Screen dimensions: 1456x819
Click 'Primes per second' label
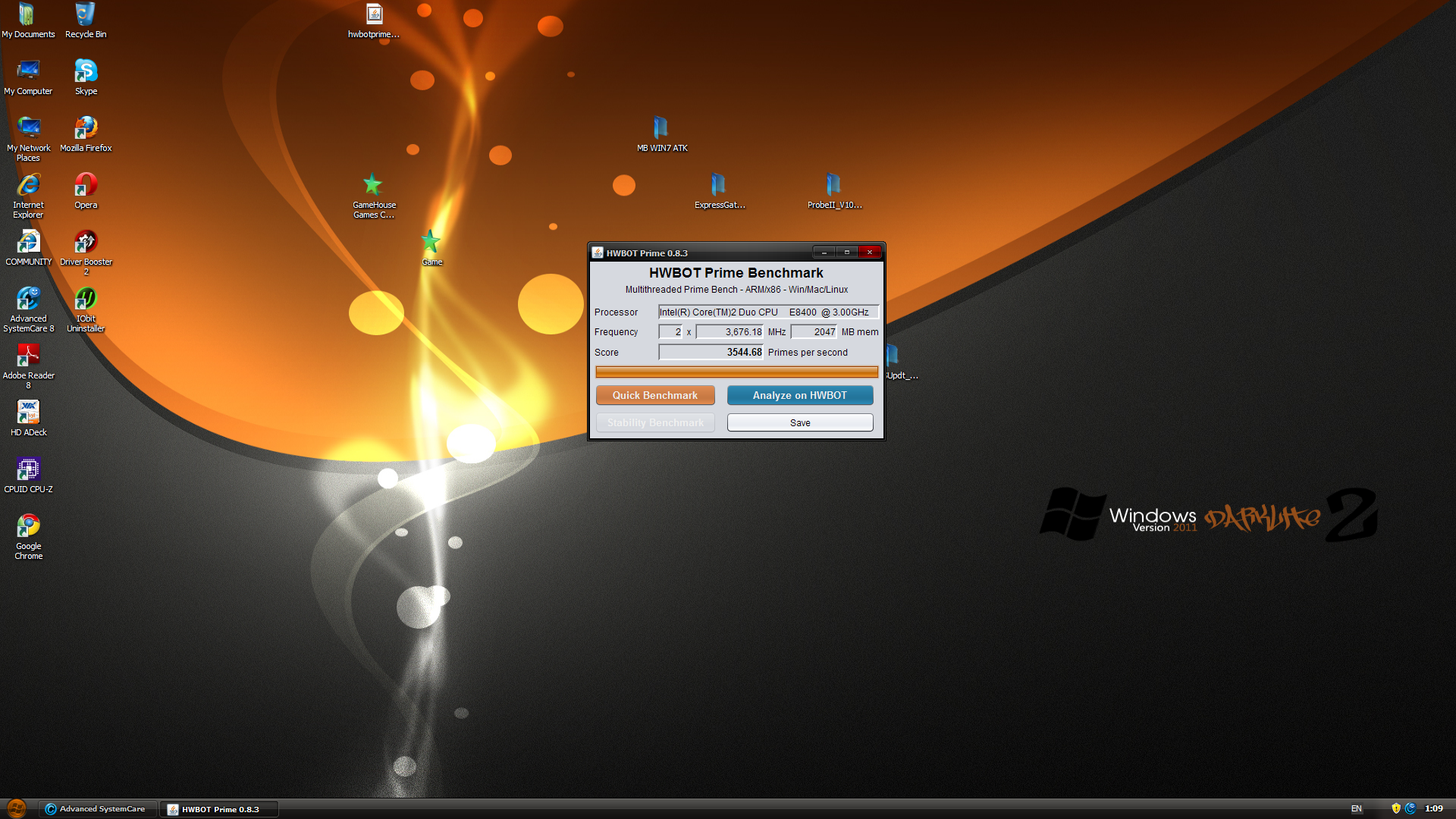click(808, 352)
